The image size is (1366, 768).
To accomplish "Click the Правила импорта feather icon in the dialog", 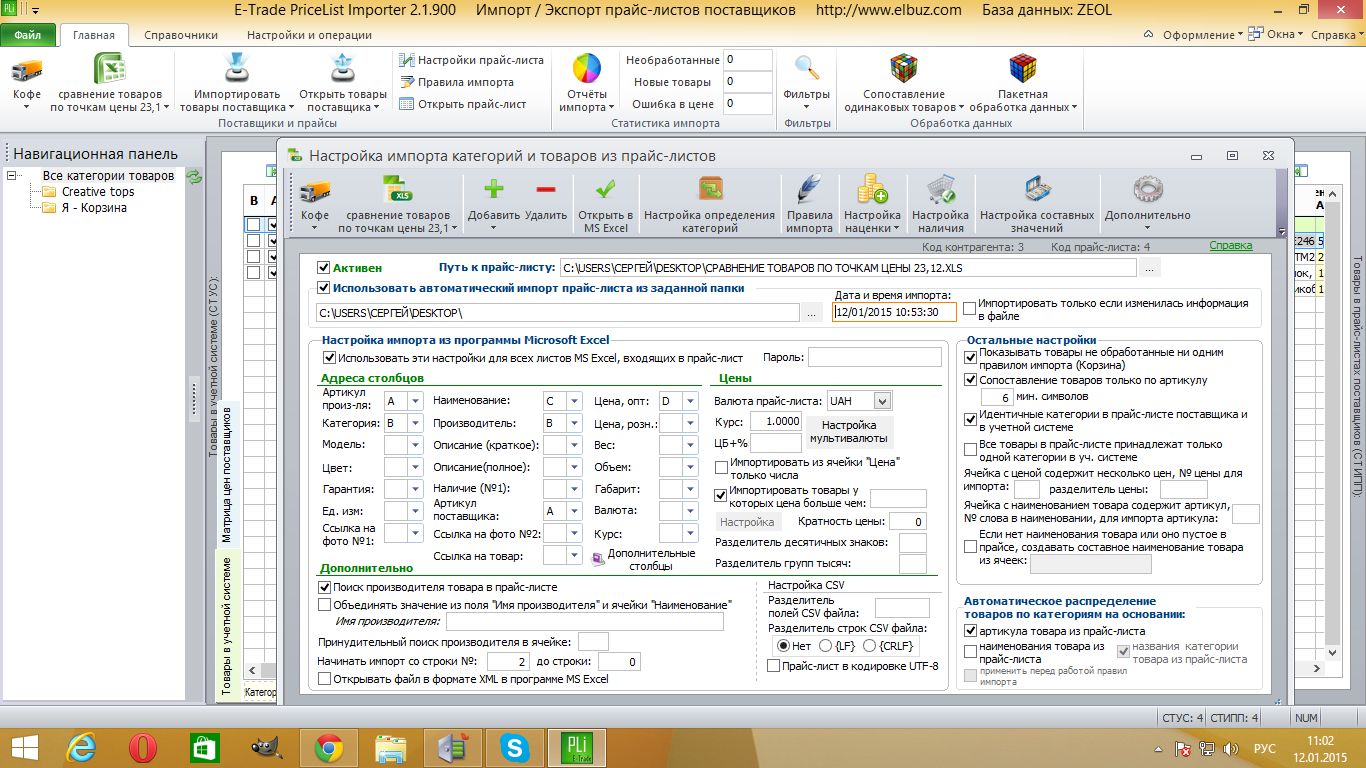I will pyautogui.click(x=809, y=189).
